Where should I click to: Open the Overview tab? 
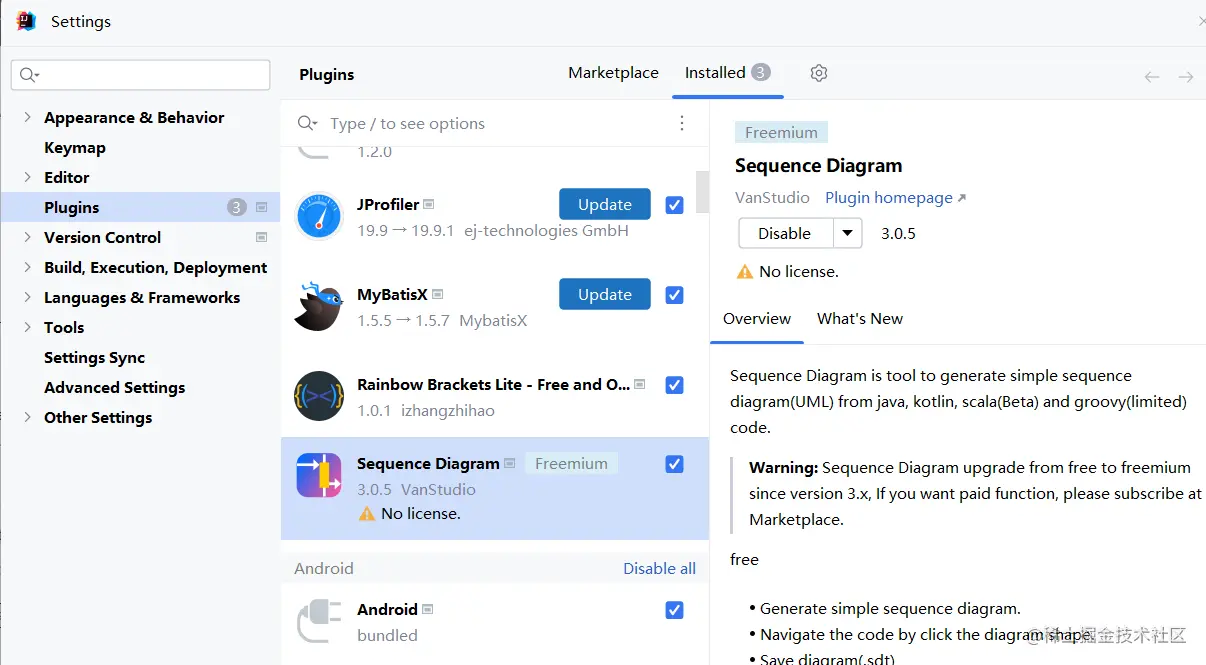point(757,319)
